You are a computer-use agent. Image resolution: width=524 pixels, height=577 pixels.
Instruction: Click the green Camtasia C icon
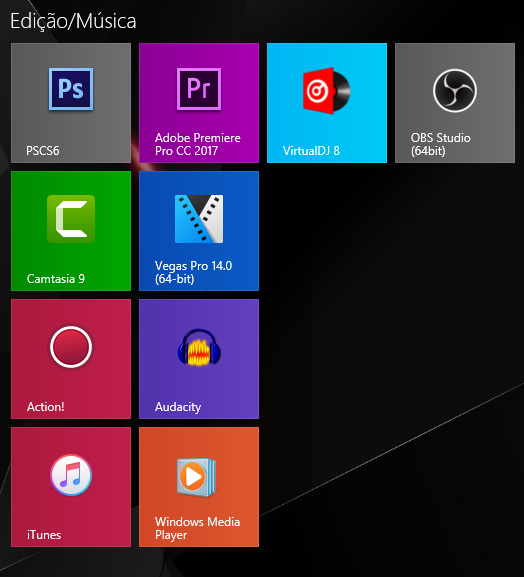[71, 219]
